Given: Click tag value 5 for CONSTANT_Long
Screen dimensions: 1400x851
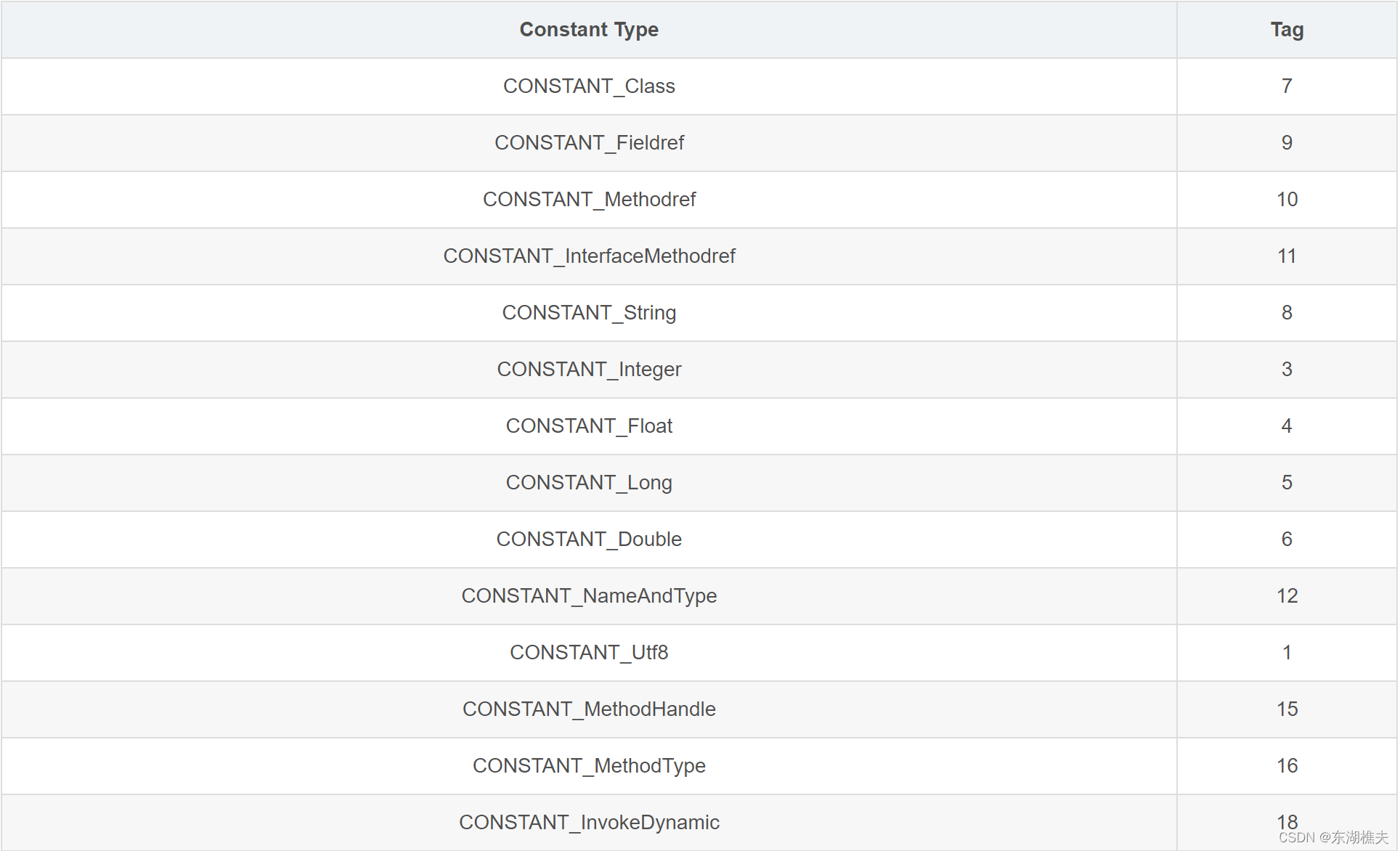Looking at the screenshot, I should [1287, 483].
